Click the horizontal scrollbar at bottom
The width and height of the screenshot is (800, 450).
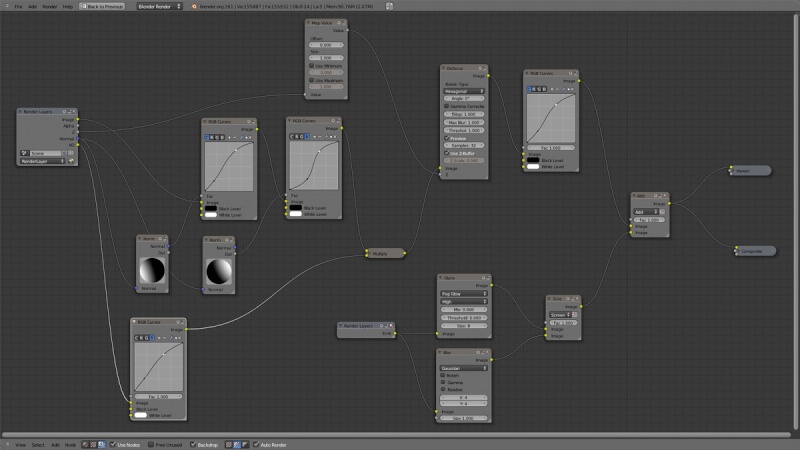tap(396, 435)
